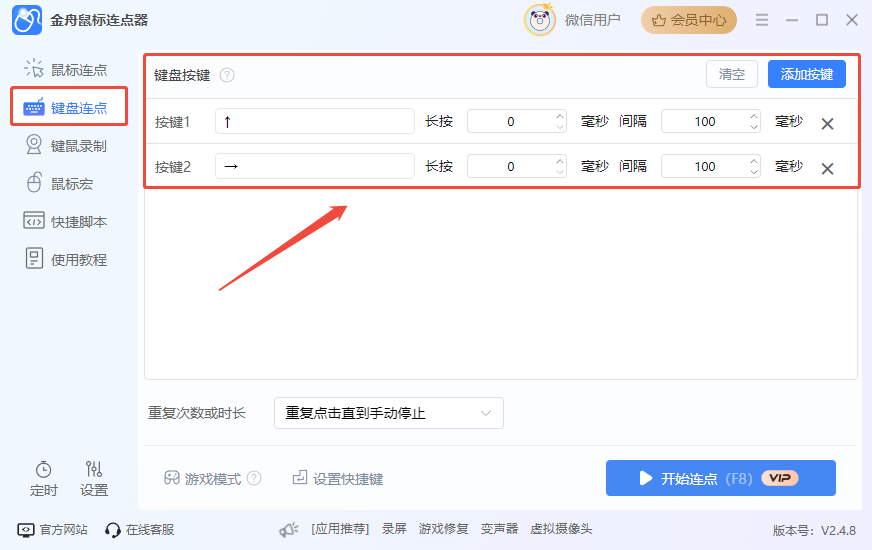Decrease 按键2 间隔 value with down arrow
Image resolution: width=872 pixels, height=550 pixels.
pos(754,172)
